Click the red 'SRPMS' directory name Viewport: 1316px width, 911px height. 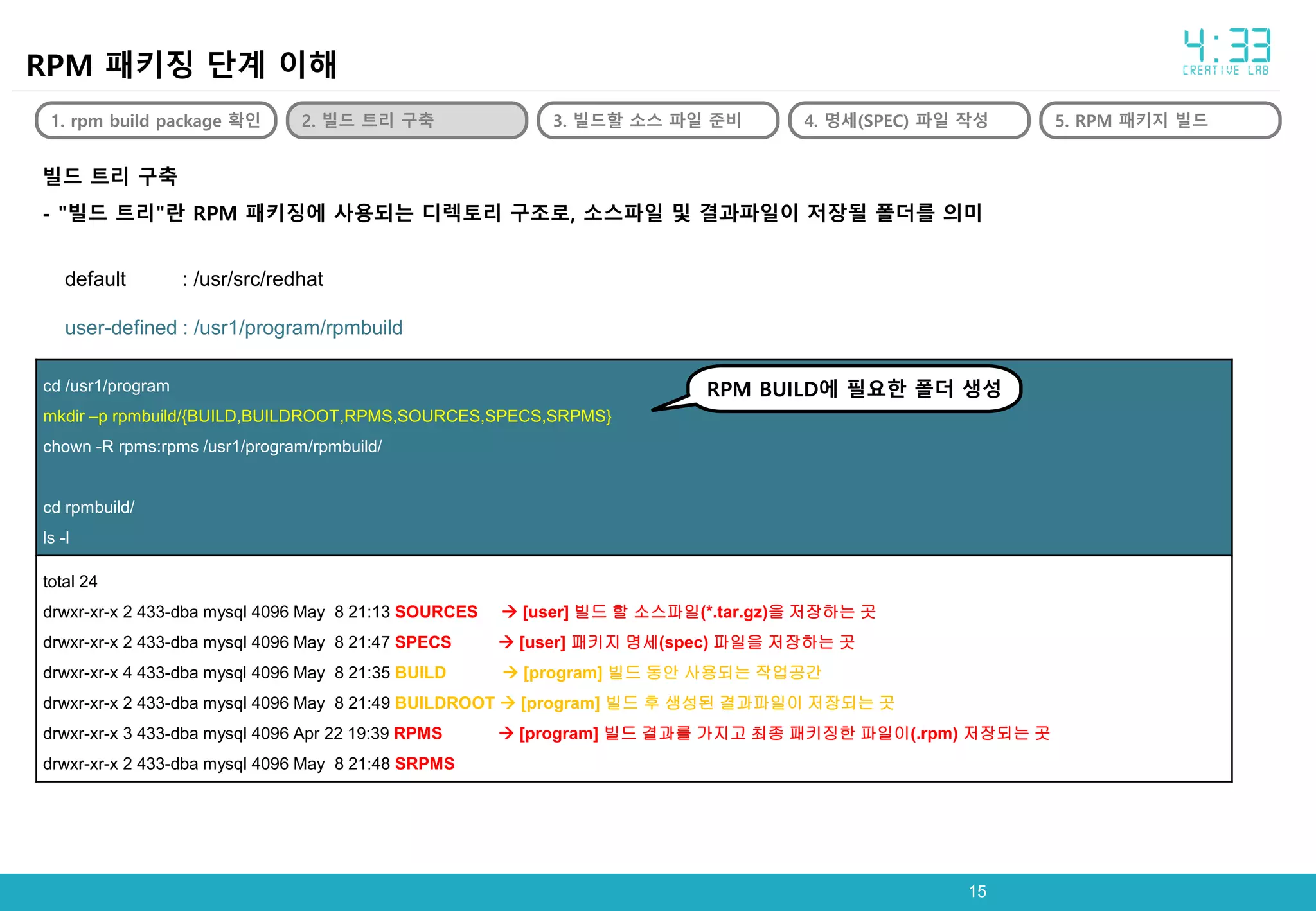[425, 763]
